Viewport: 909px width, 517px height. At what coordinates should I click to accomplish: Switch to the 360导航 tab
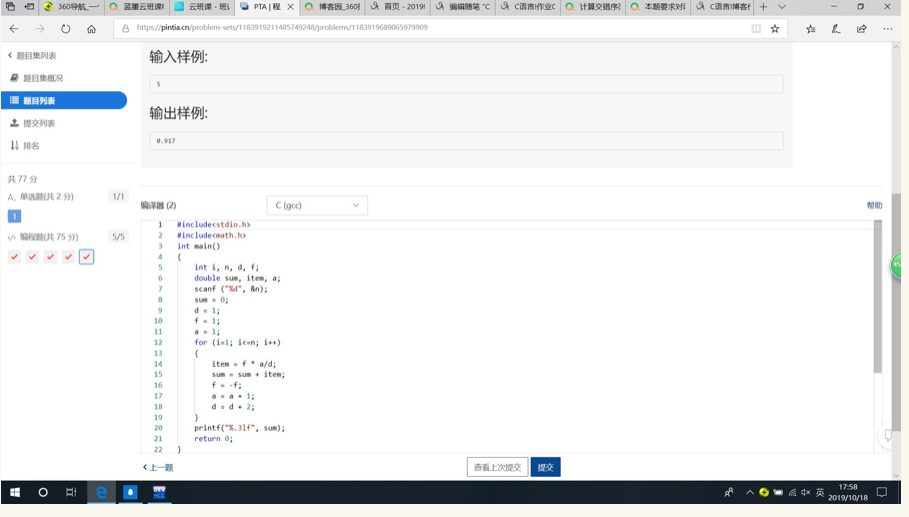72,6
